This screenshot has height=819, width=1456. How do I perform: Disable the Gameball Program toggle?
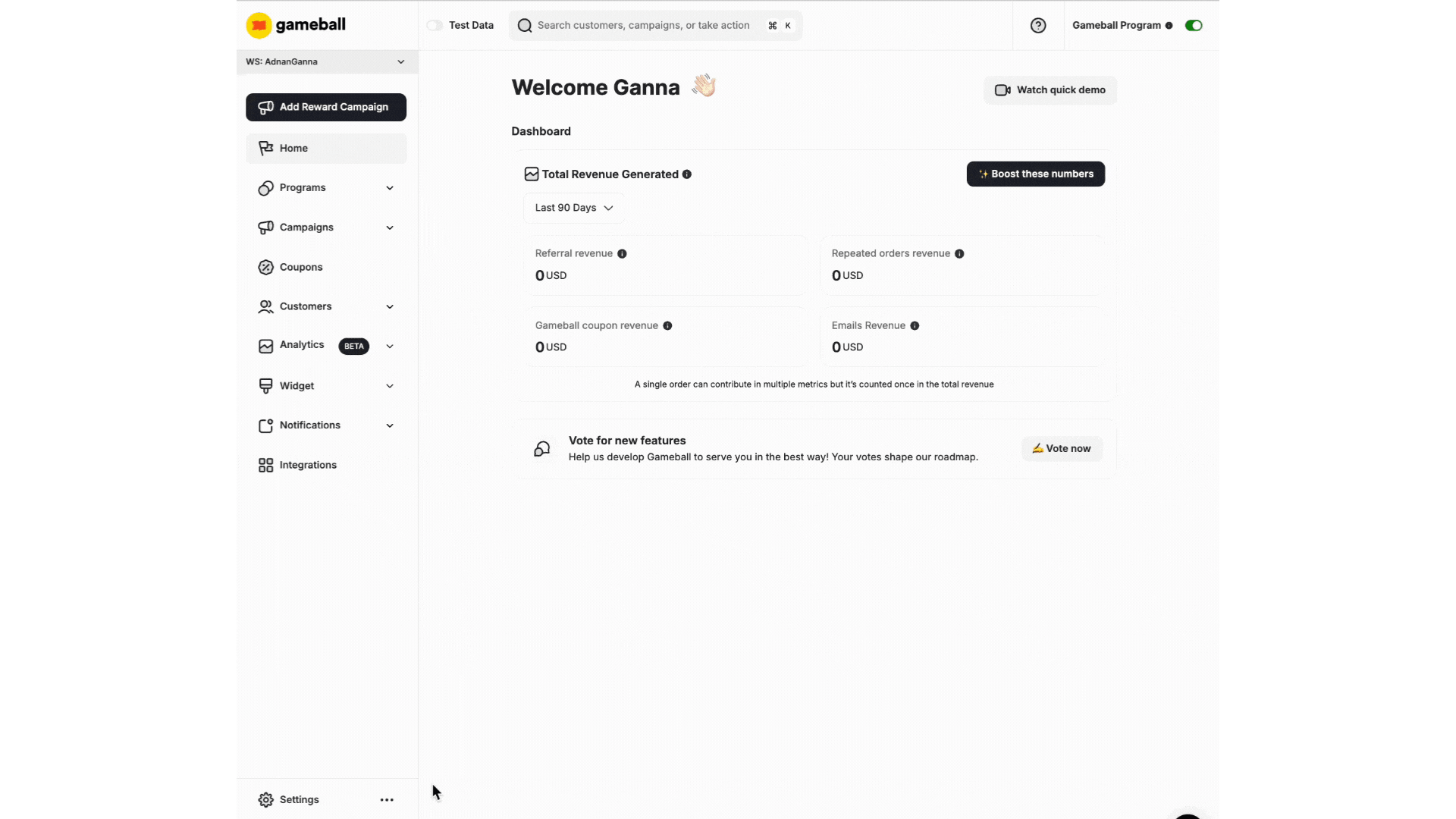pyautogui.click(x=1194, y=25)
